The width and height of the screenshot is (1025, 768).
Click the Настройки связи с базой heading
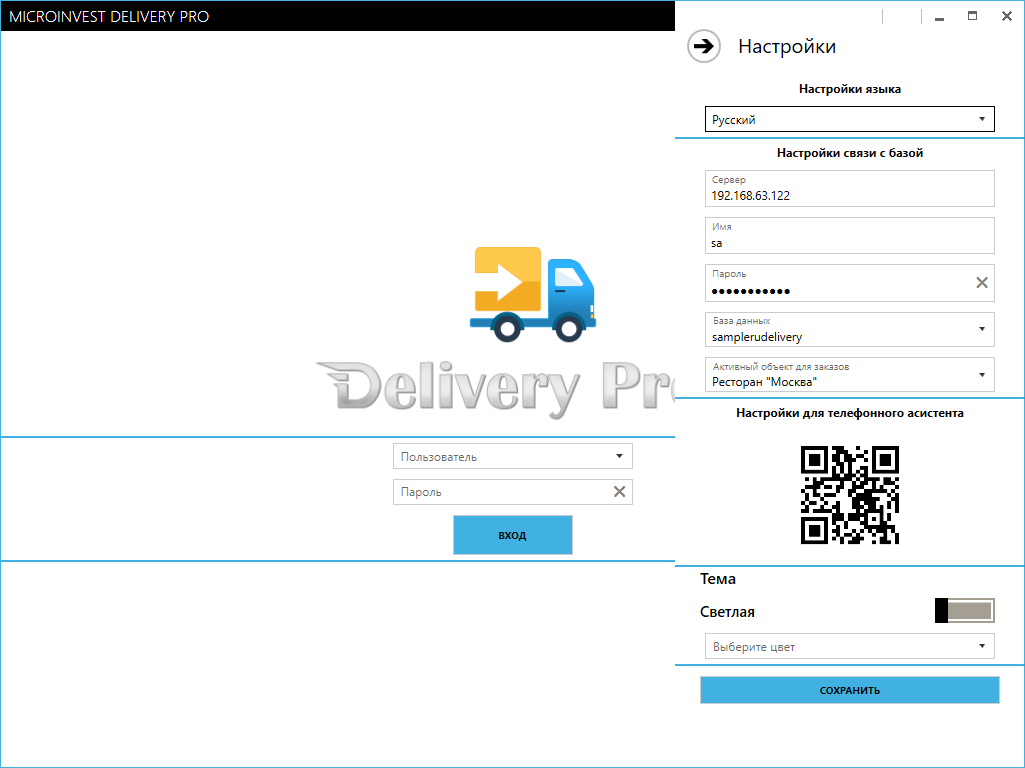click(x=849, y=153)
